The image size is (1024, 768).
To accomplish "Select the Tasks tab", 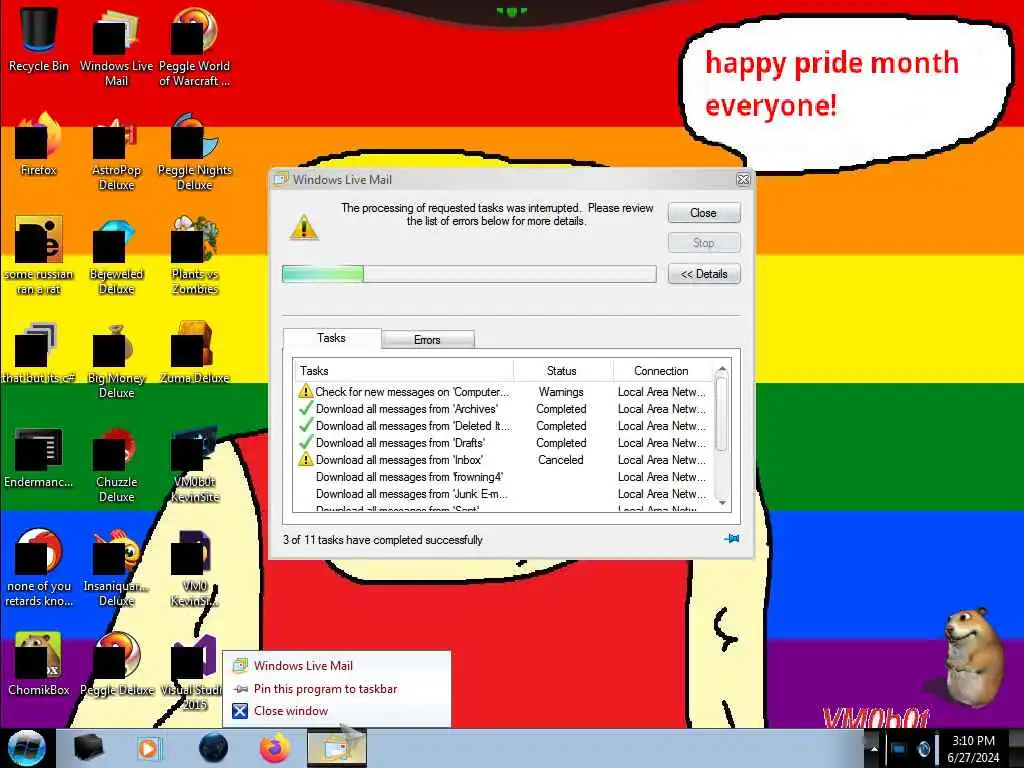I will click(332, 338).
